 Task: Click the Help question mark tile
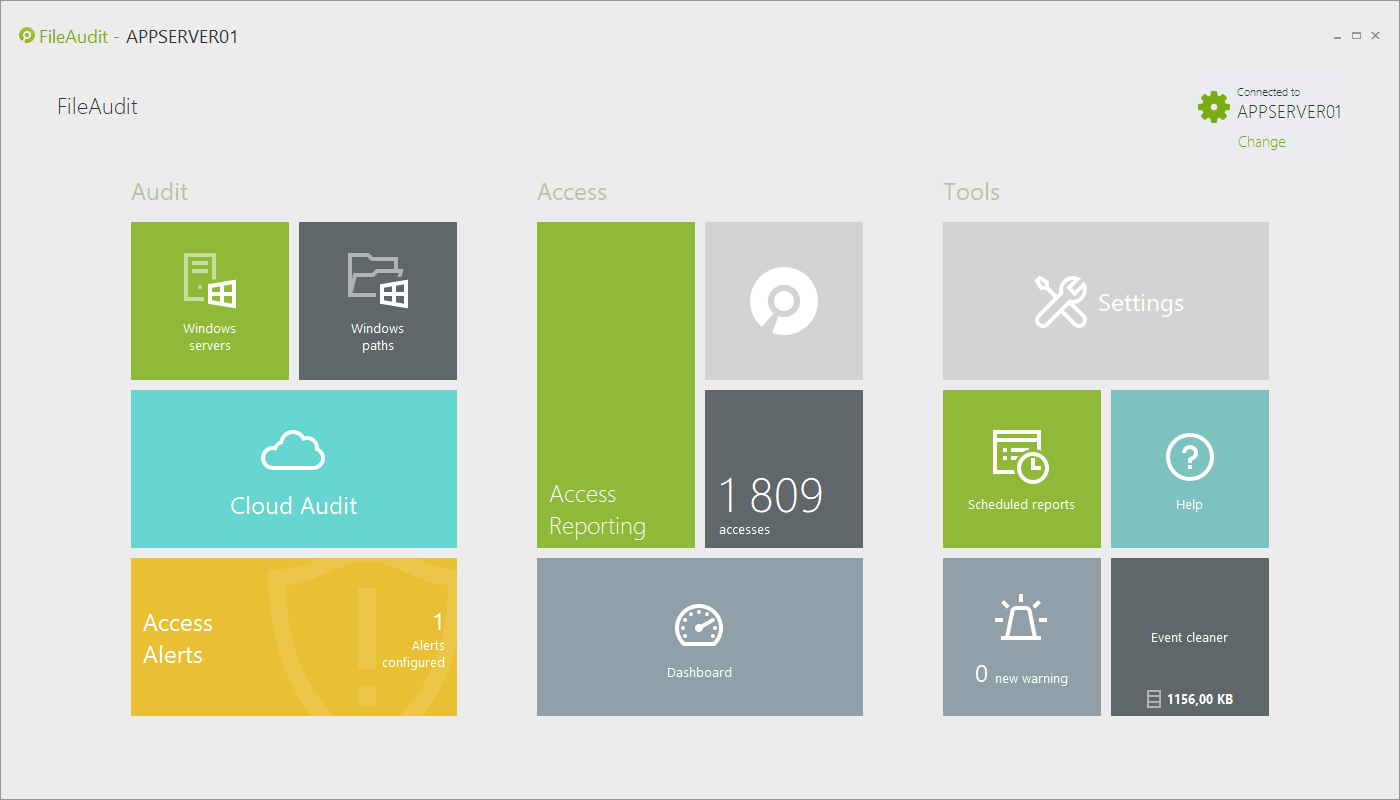[x=1189, y=469]
